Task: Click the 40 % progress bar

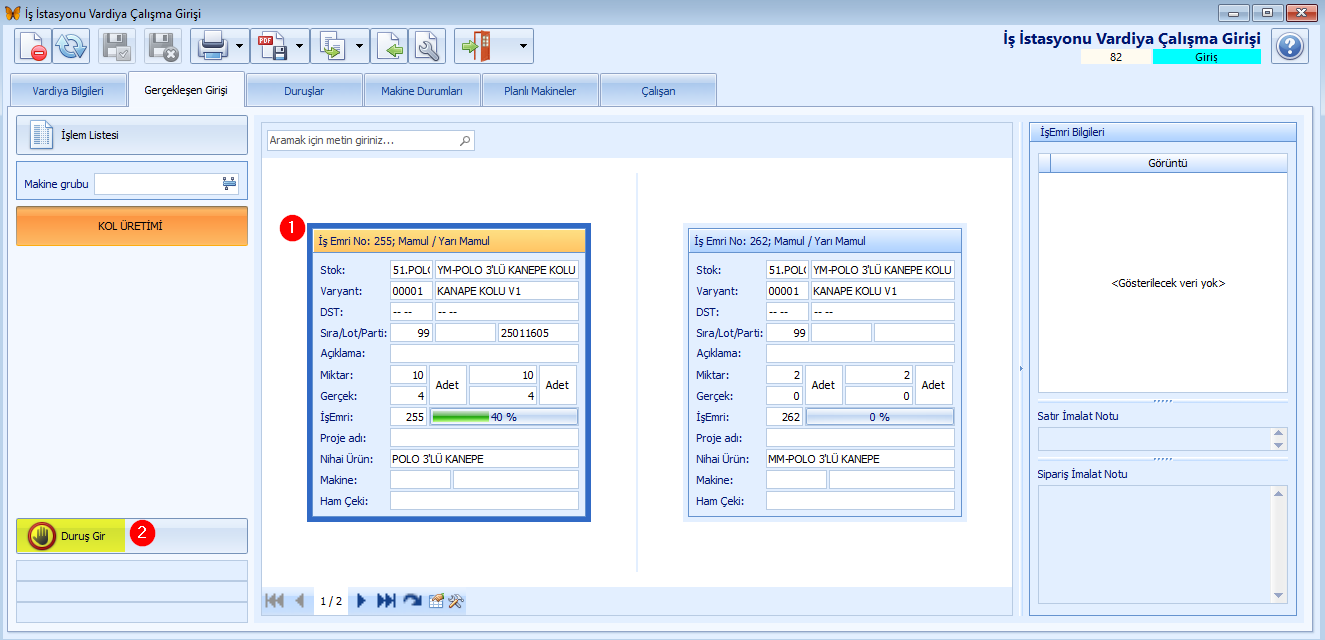Action: click(504, 417)
